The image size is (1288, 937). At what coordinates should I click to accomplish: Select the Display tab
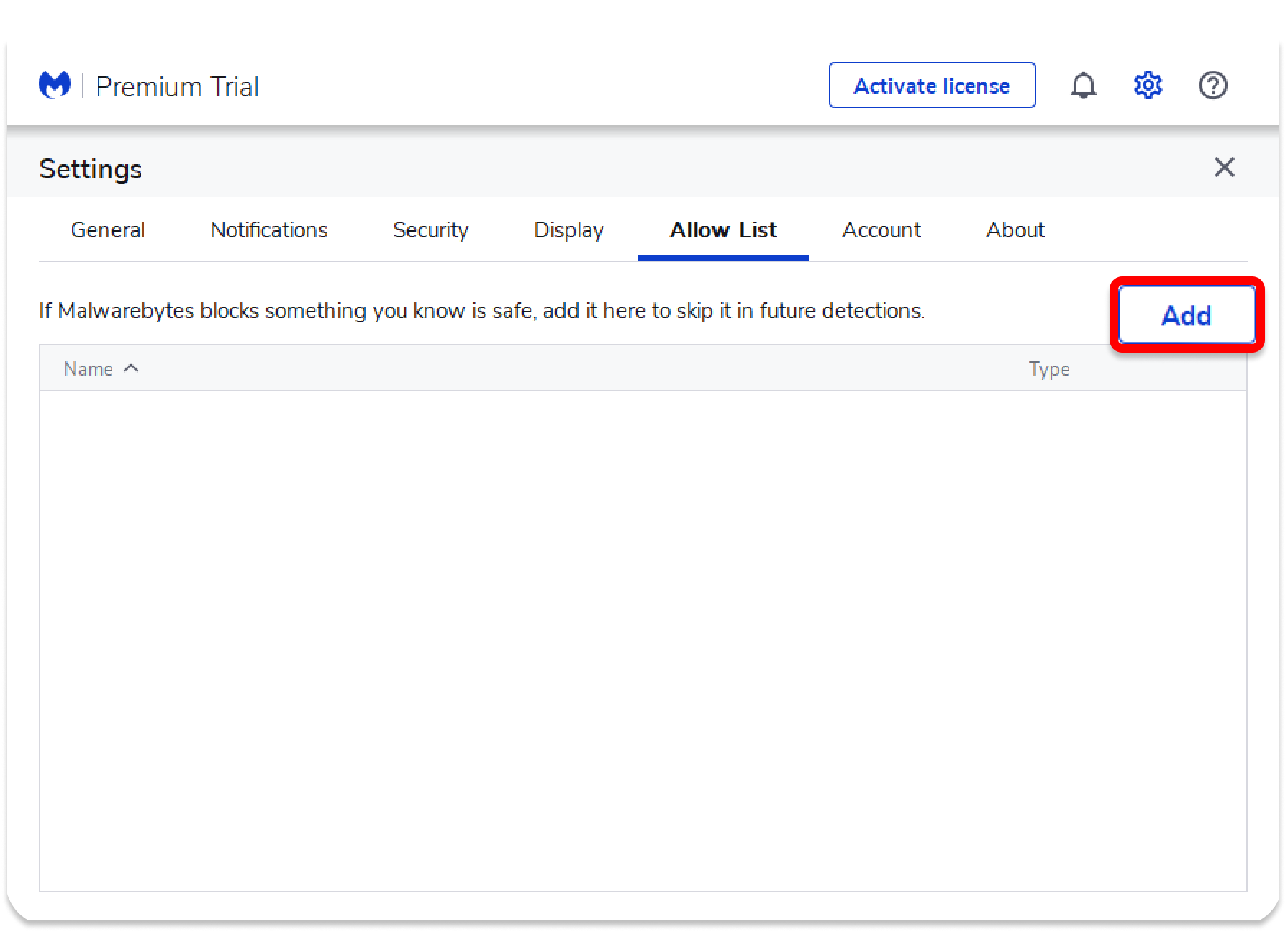[x=568, y=230]
